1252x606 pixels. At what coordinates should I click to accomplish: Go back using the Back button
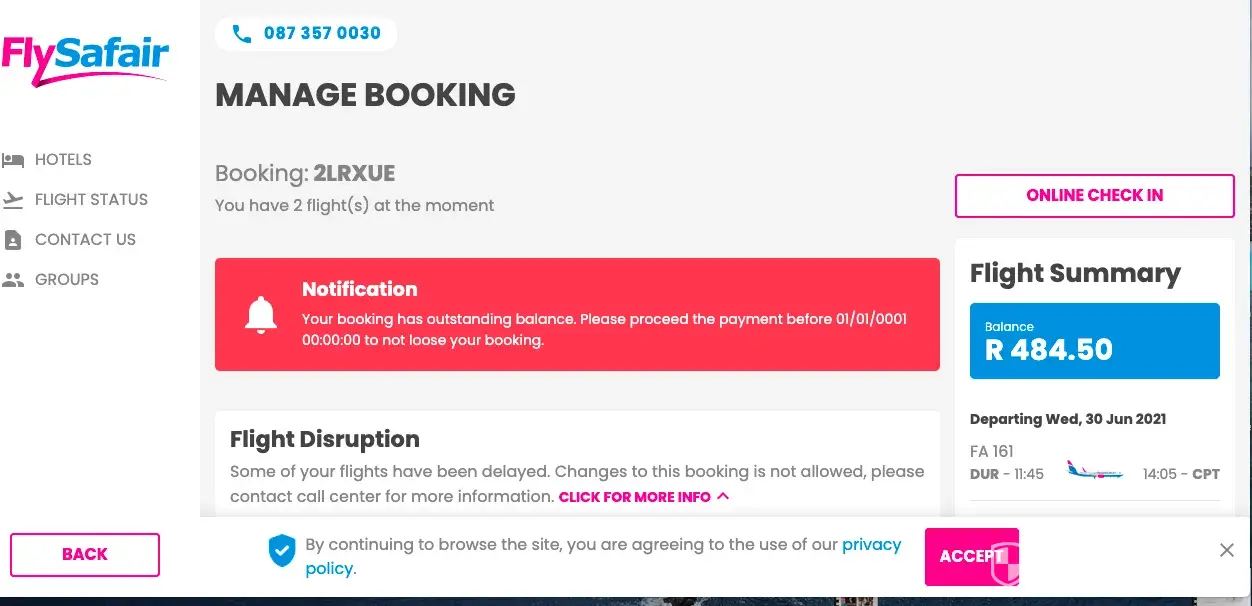[85, 555]
